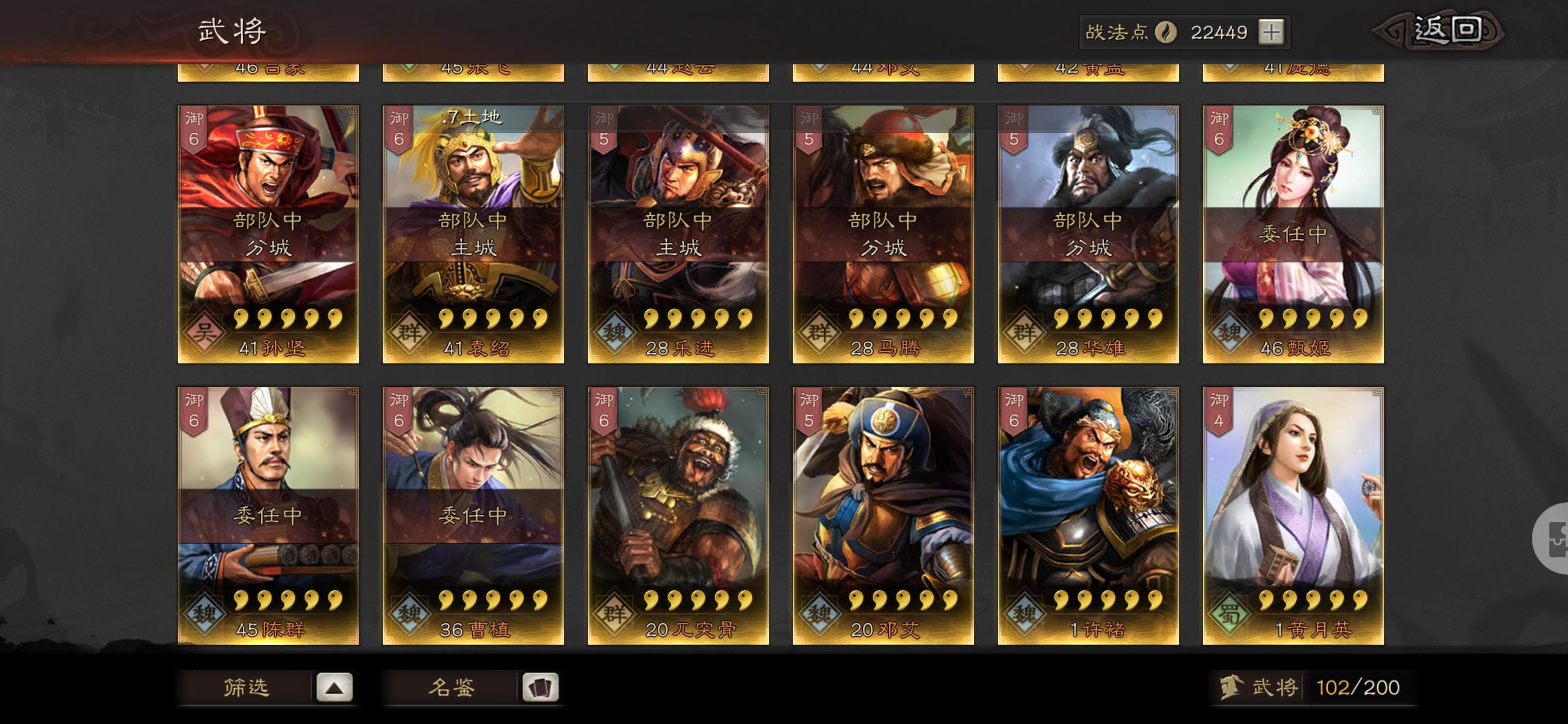1568x724 pixels.
Task: Open the 许褚 general card
Action: click(1089, 516)
